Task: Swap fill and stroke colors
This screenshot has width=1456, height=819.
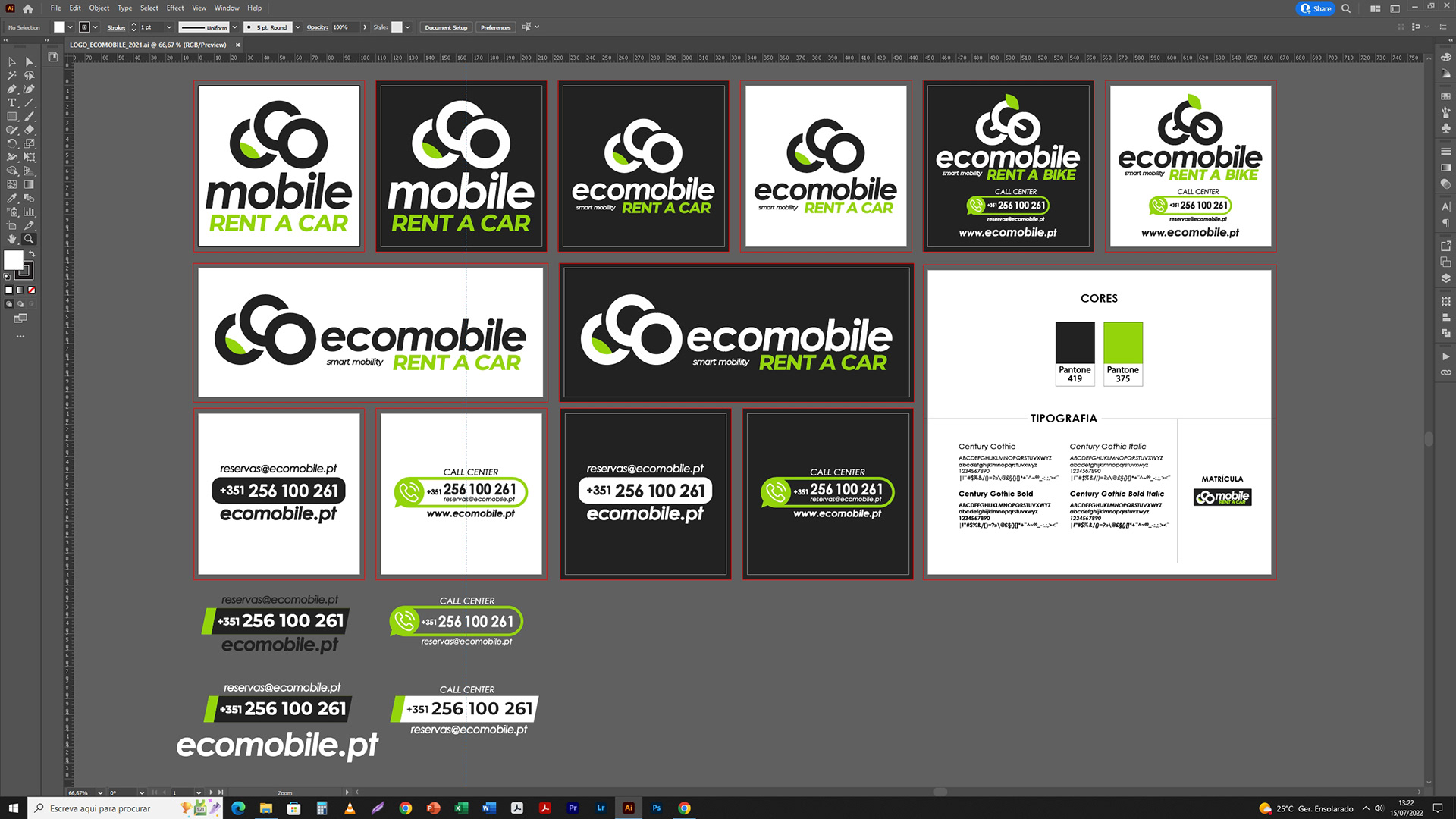Action: pos(32,254)
